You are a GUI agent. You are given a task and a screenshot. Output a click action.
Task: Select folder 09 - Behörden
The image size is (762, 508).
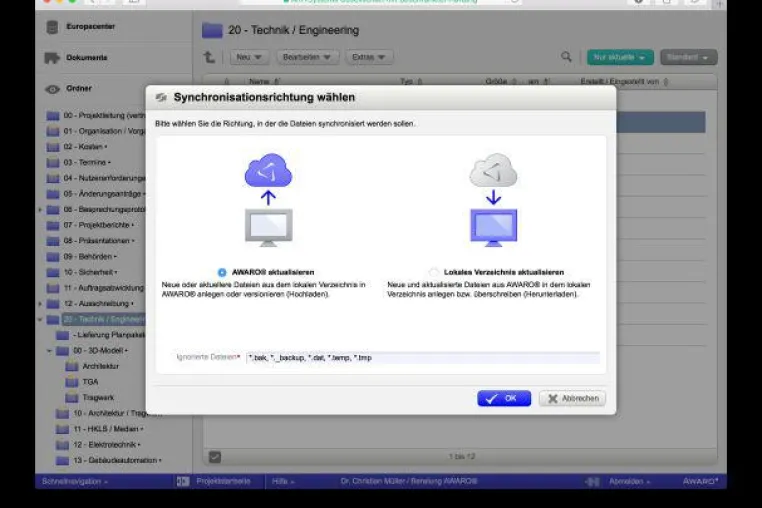89,256
